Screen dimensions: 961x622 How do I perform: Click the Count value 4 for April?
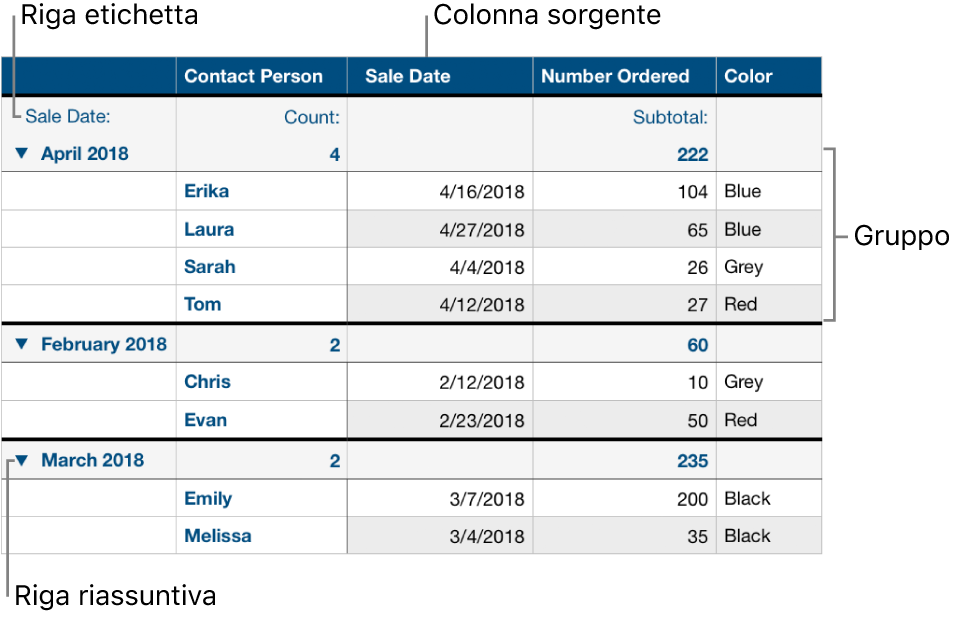coord(330,153)
